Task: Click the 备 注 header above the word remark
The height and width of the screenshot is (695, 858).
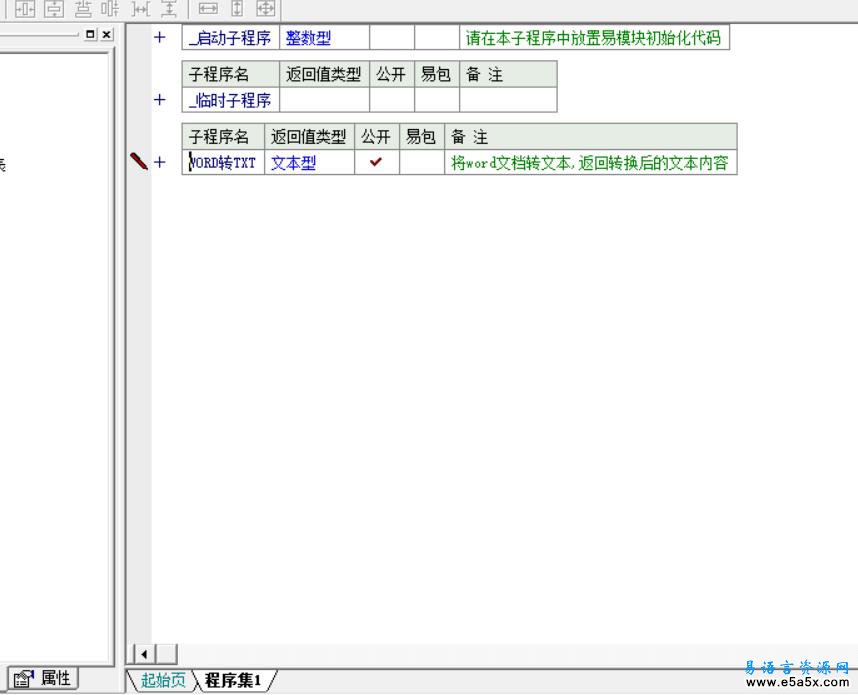Action: click(x=591, y=137)
